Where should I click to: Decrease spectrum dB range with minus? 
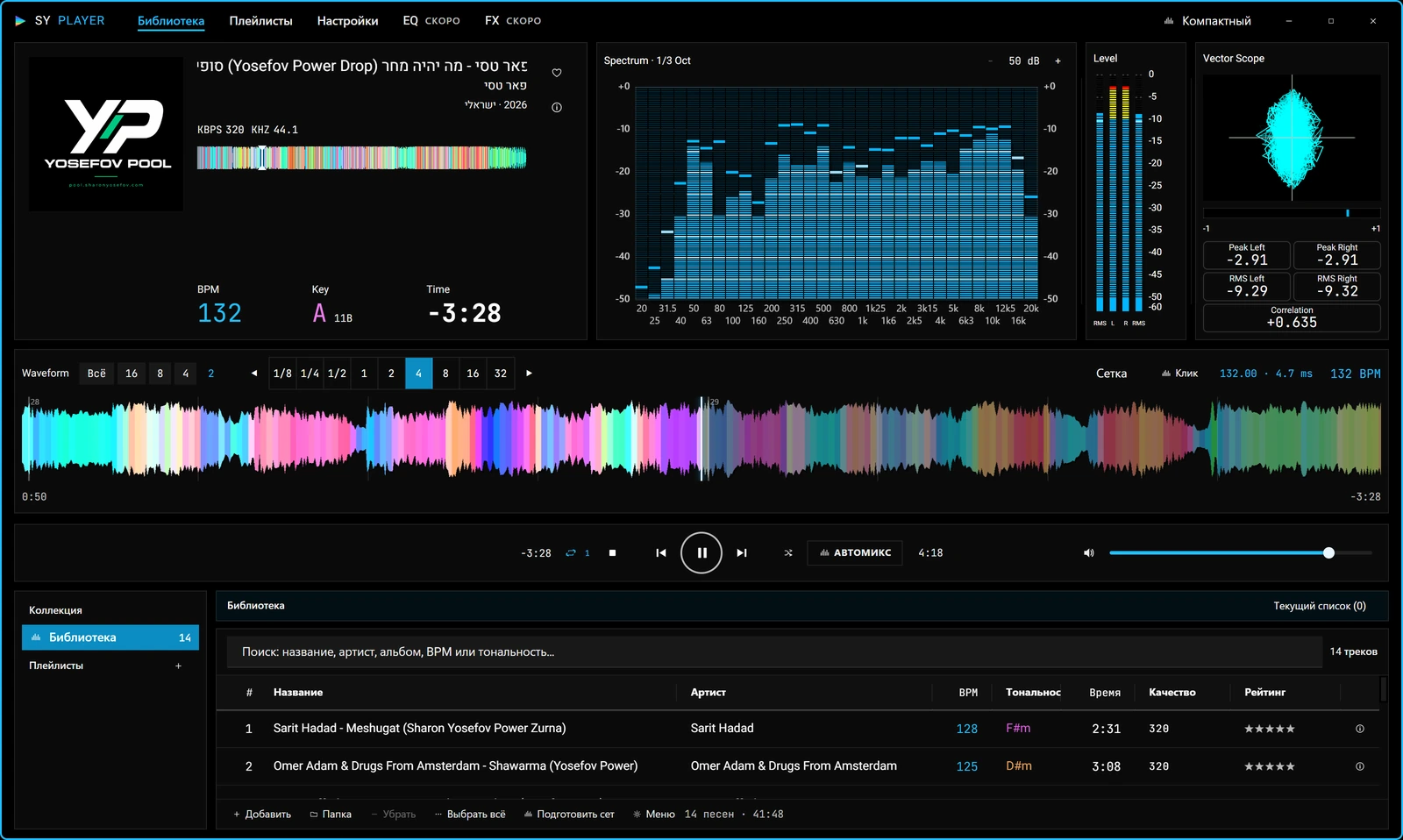click(x=991, y=61)
